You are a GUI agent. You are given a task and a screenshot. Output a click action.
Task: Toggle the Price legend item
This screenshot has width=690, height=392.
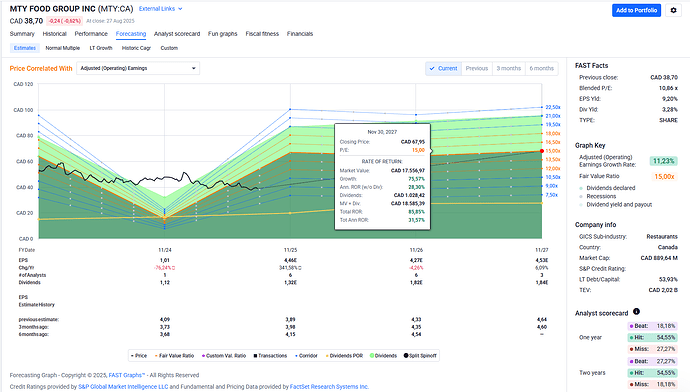click(139, 355)
